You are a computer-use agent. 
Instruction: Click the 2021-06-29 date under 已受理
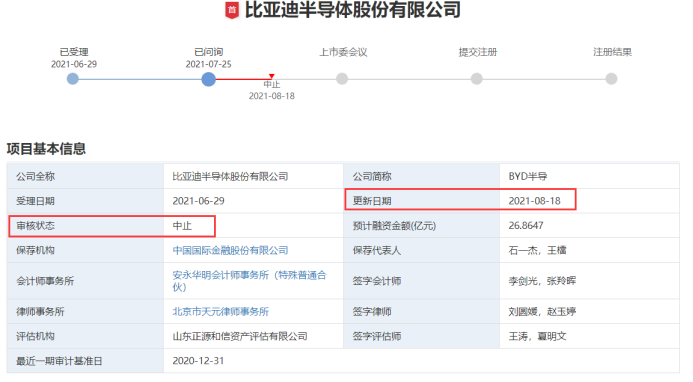(x=74, y=64)
